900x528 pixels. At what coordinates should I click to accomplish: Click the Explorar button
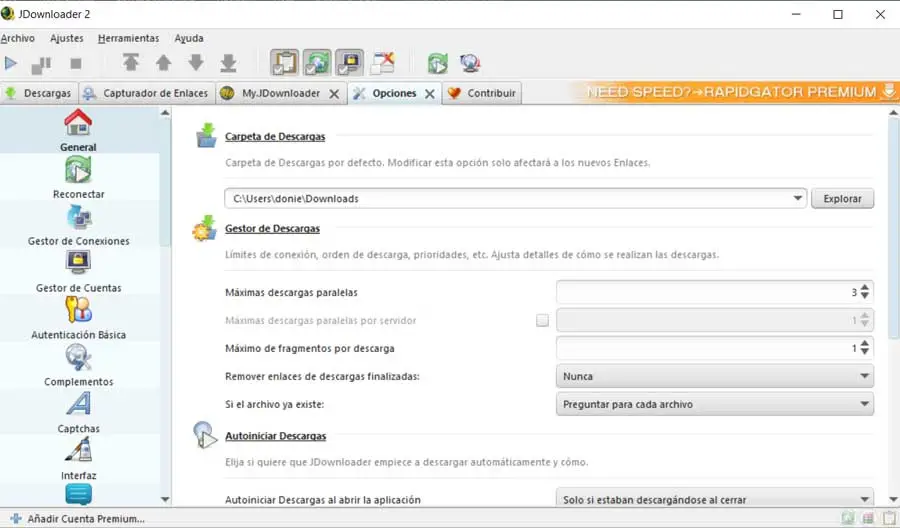pyautogui.click(x=842, y=199)
